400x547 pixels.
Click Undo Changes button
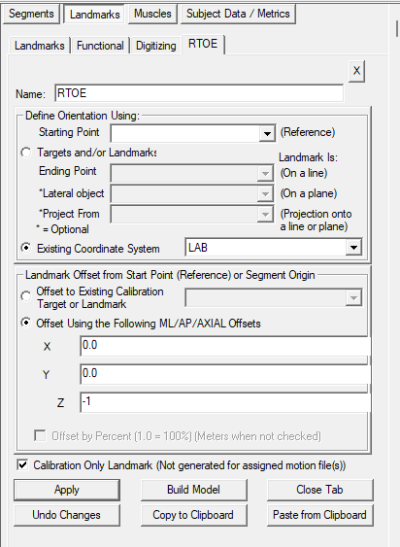tap(67, 515)
